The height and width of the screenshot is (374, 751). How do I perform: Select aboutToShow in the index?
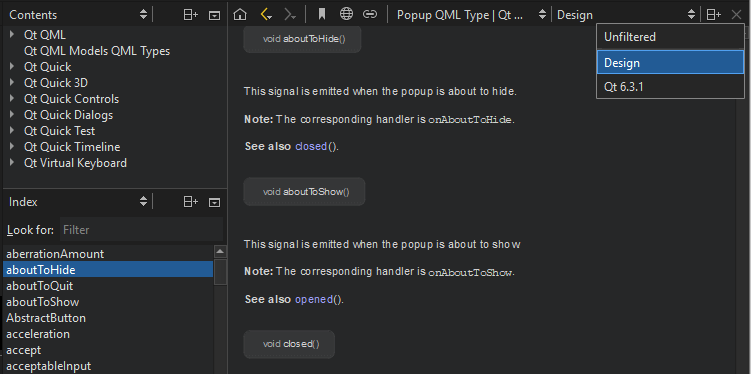coord(108,302)
